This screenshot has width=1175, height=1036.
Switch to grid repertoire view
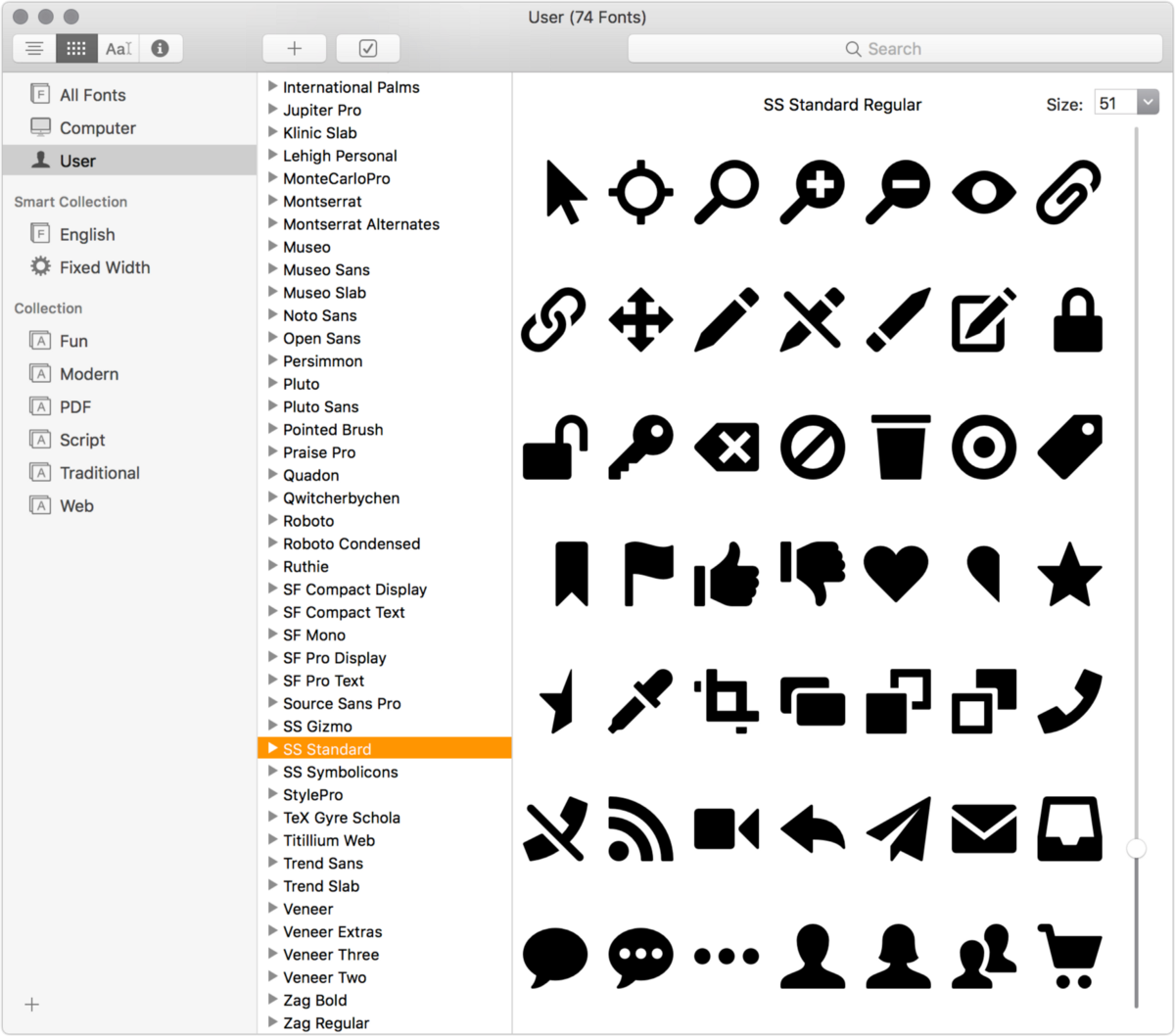(x=75, y=48)
